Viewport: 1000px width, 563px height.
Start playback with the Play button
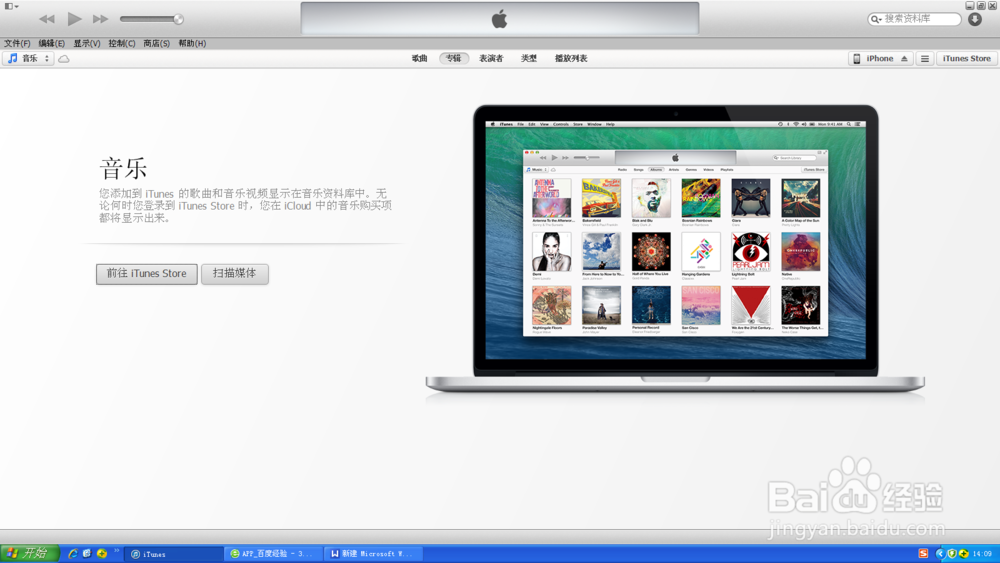point(75,19)
